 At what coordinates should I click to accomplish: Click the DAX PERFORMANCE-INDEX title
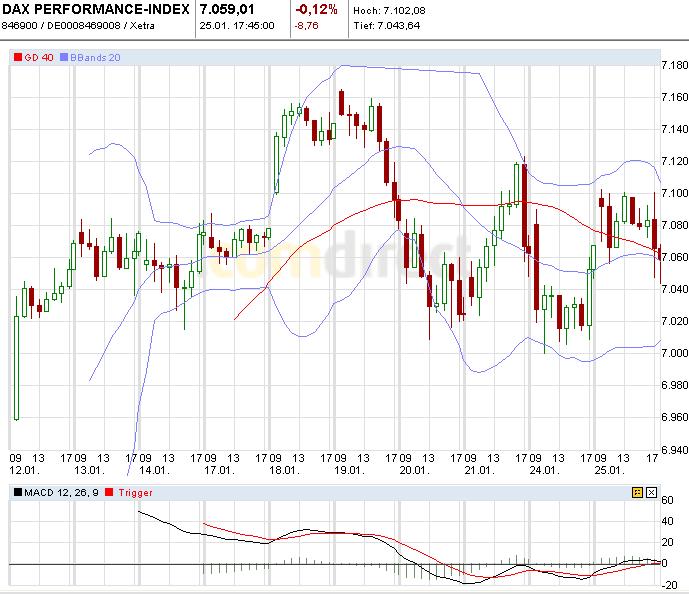click(96, 9)
